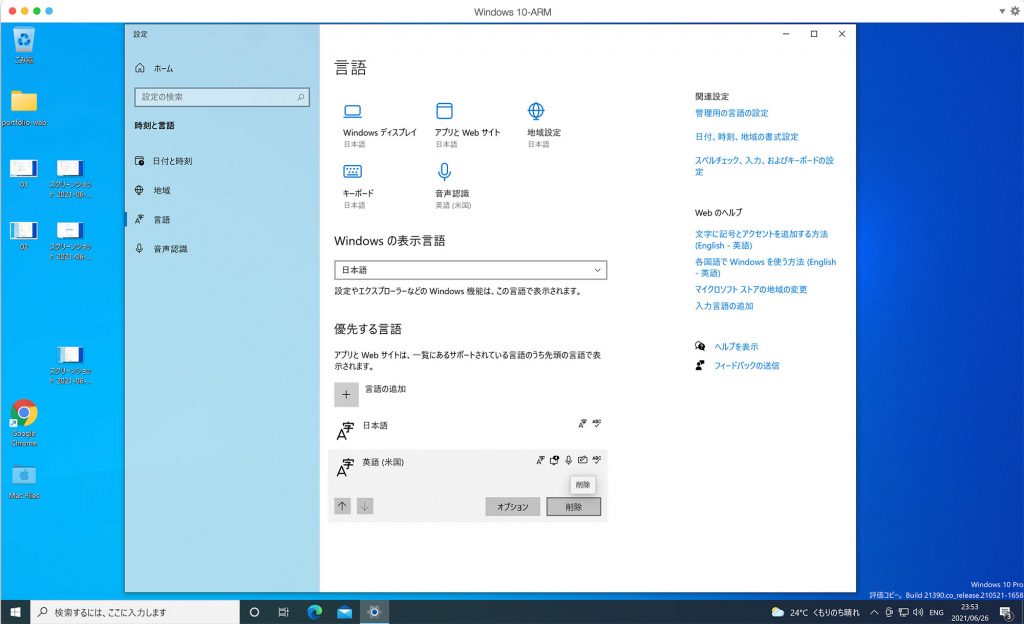Viewport: 1024px width, 624px height.
Task: Click the Settings gear on the taskbar
Action: point(374,612)
